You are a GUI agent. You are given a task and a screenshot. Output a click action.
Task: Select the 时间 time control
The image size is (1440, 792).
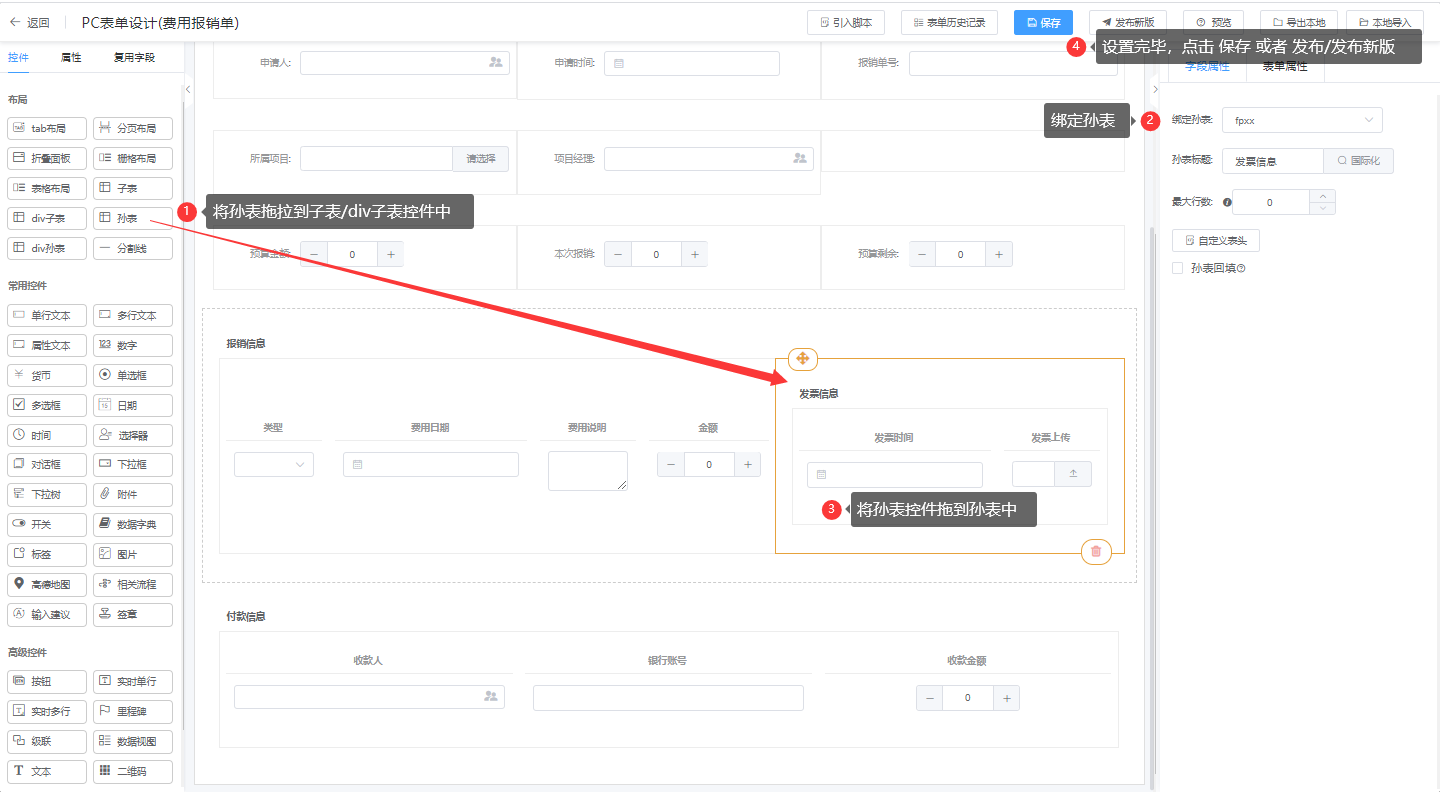click(47, 435)
